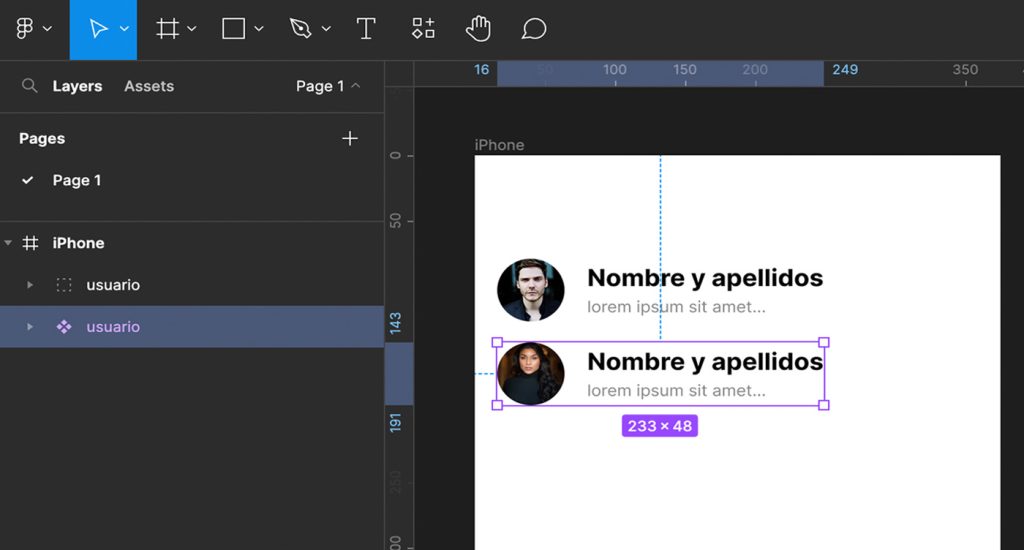This screenshot has height=550, width=1024.
Task: Switch to the Assets tab
Action: (x=149, y=86)
